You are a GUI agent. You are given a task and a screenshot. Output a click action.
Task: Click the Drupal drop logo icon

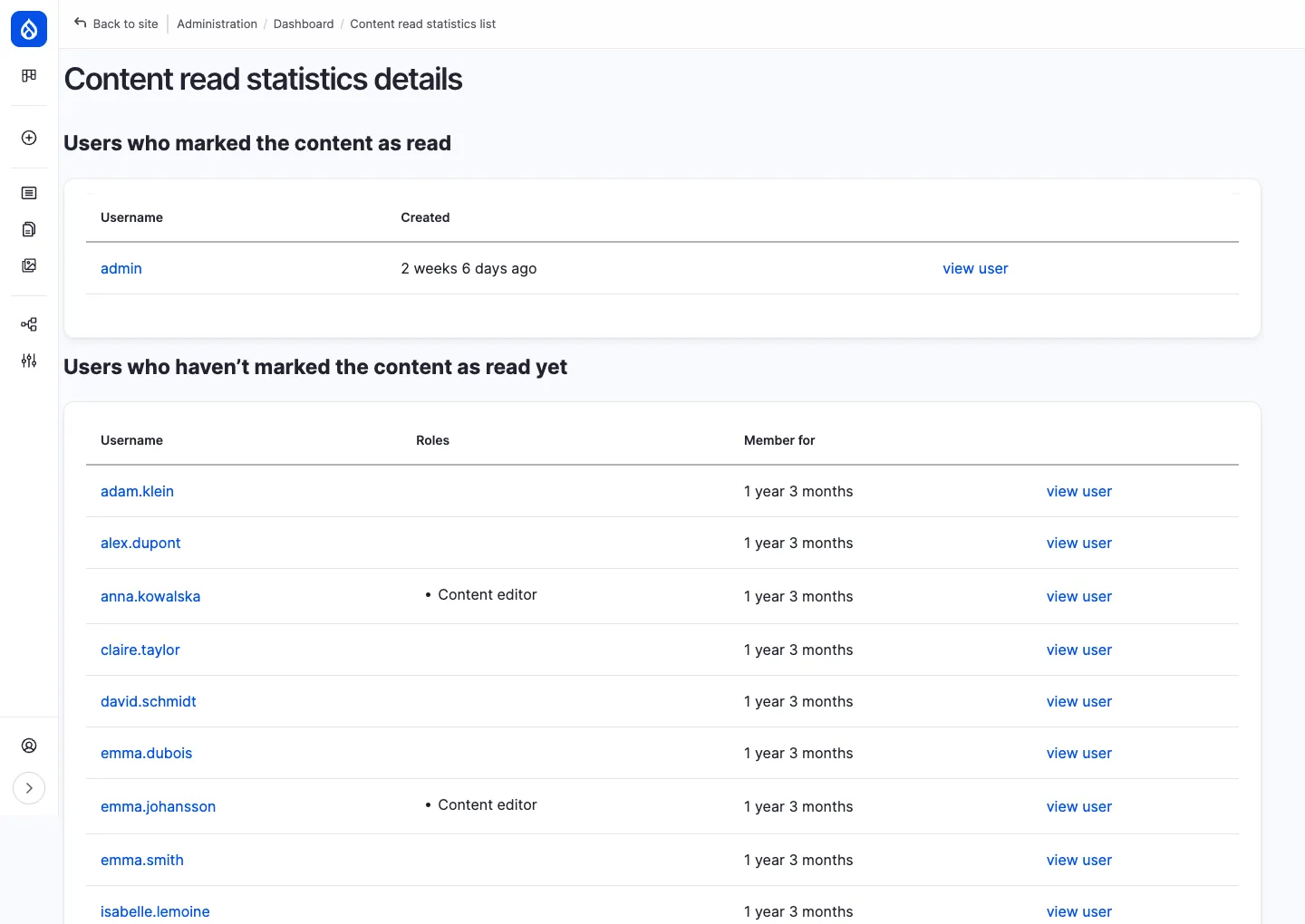coord(29,29)
